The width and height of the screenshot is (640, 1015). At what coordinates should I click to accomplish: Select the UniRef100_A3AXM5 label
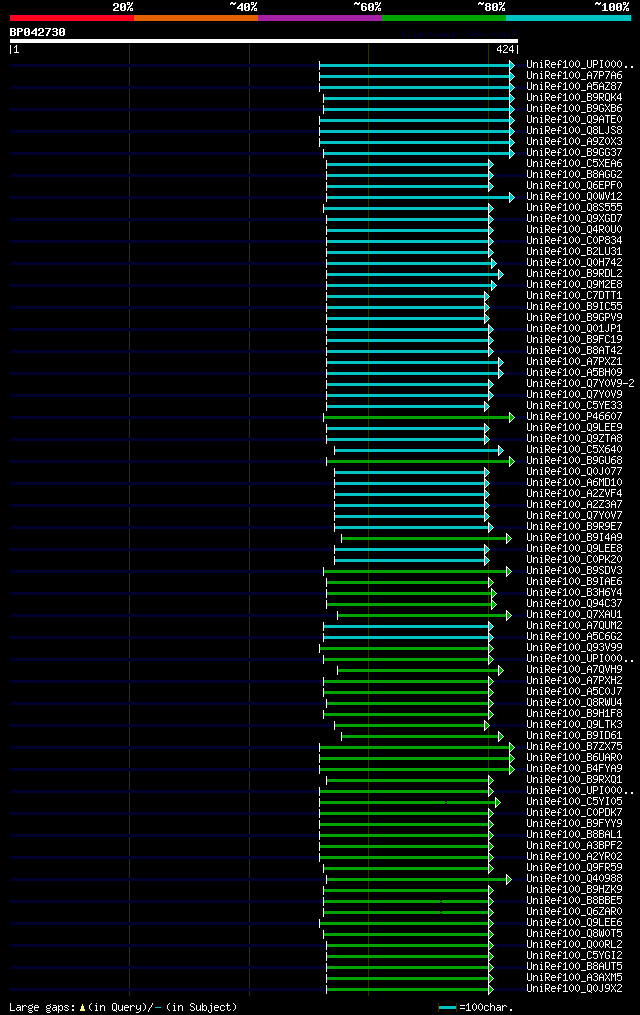coord(574,978)
